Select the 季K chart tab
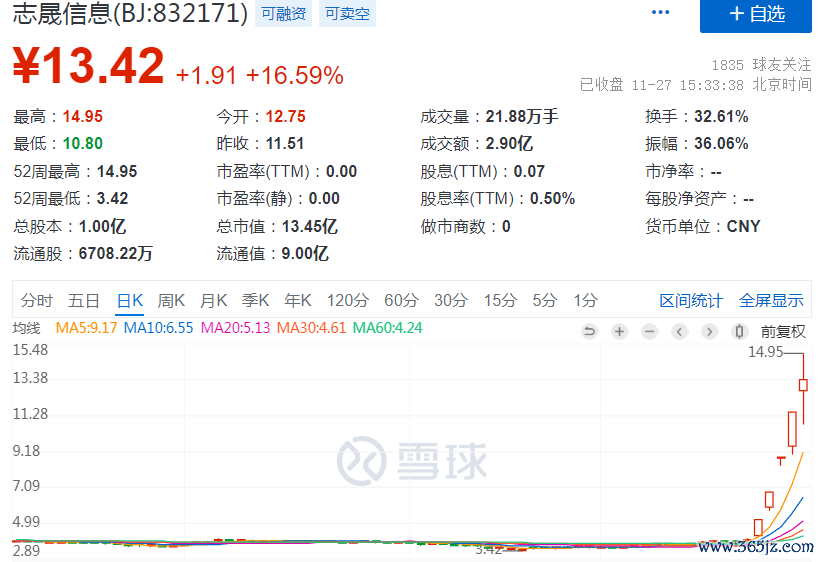 [x=256, y=301]
